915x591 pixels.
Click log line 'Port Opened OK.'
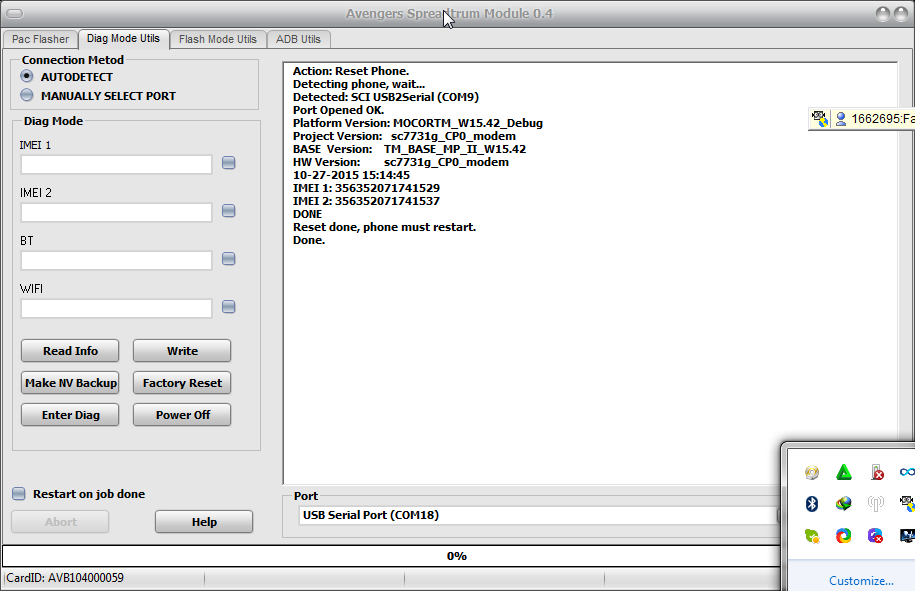coord(338,110)
